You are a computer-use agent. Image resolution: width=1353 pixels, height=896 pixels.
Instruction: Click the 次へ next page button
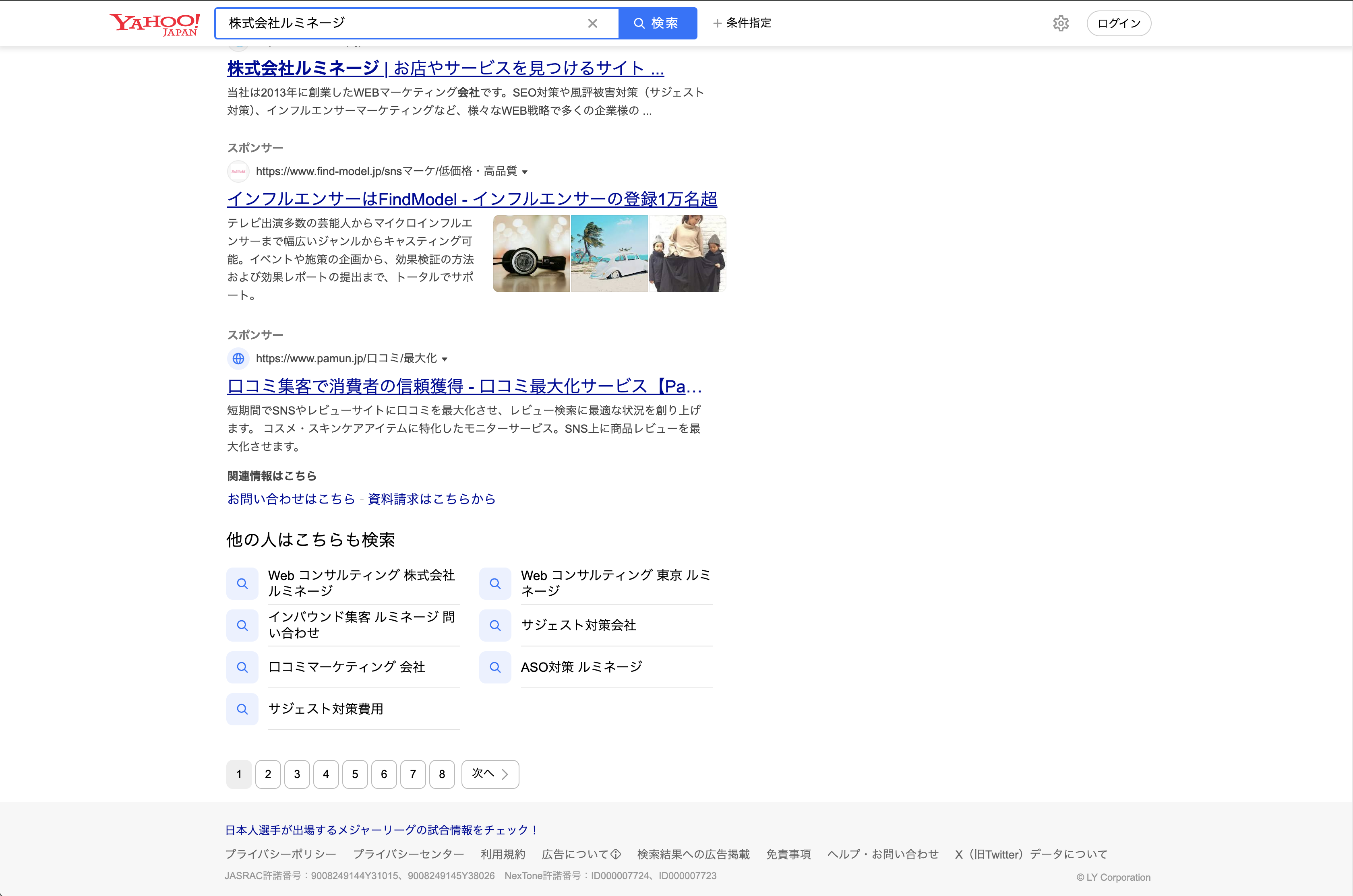[490, 774]
